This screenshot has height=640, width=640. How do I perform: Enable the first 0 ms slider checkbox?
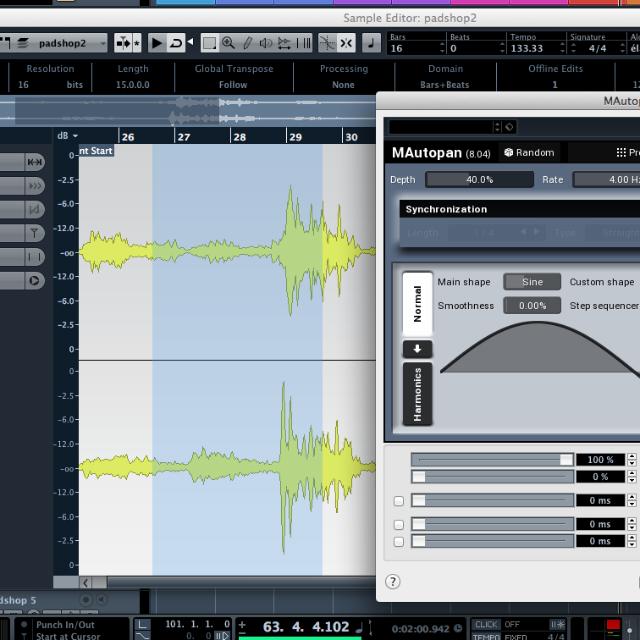click(399, 501)
